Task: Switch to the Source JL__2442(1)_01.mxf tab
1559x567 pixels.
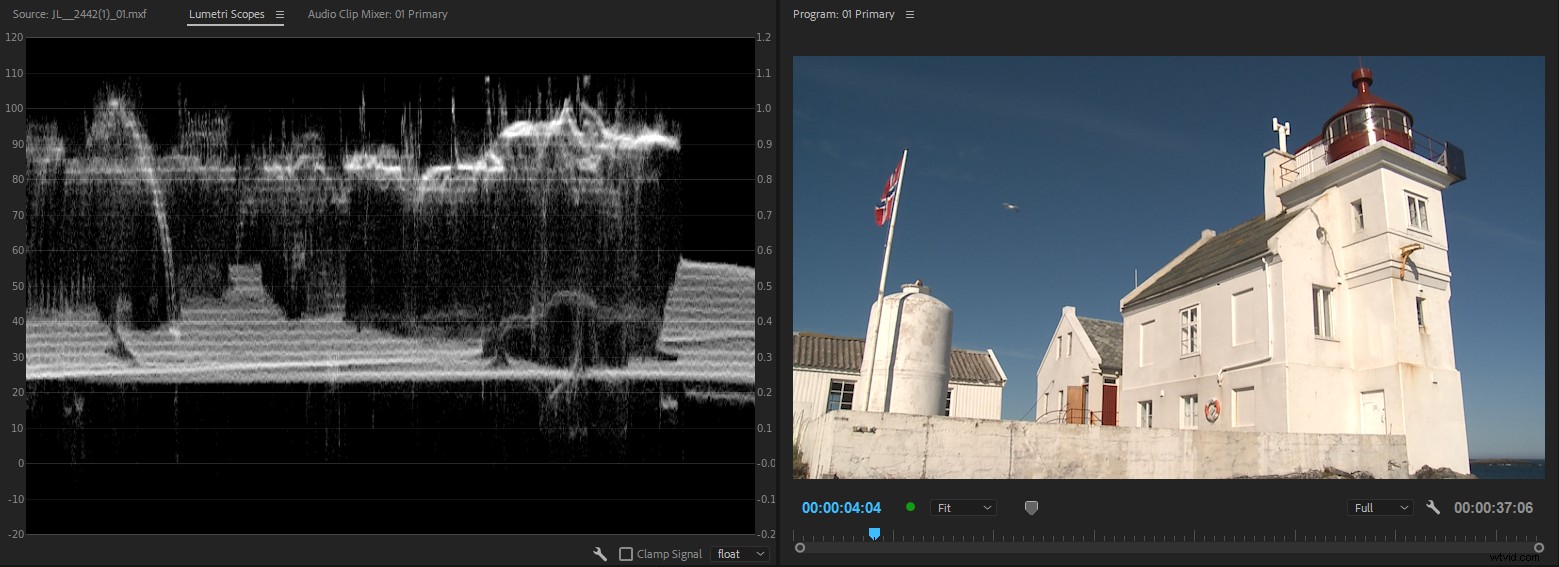Action: click(79, 15)
